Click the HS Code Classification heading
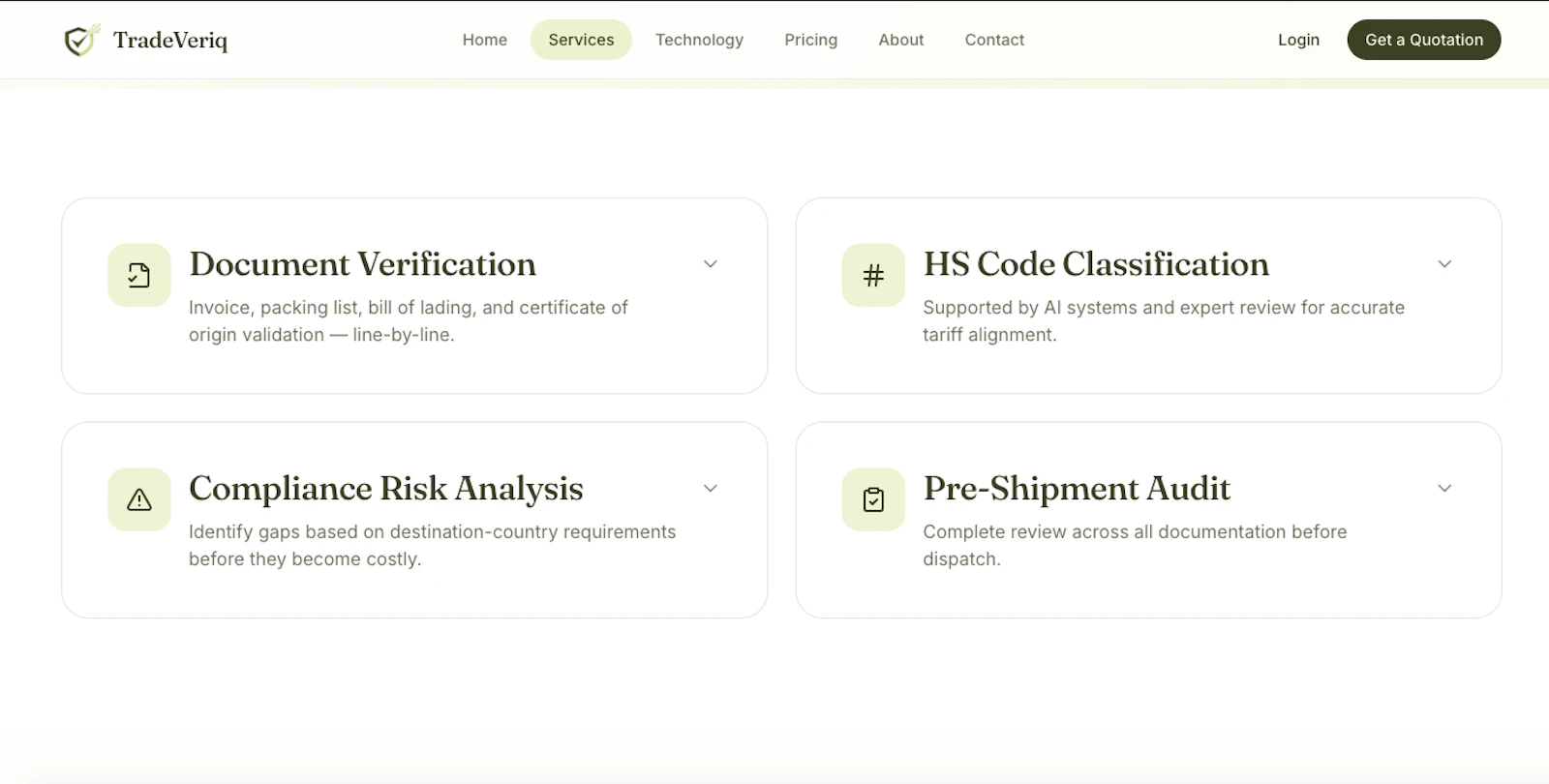The height and width of the screenshot is (784, 1549). (1096, 264)
